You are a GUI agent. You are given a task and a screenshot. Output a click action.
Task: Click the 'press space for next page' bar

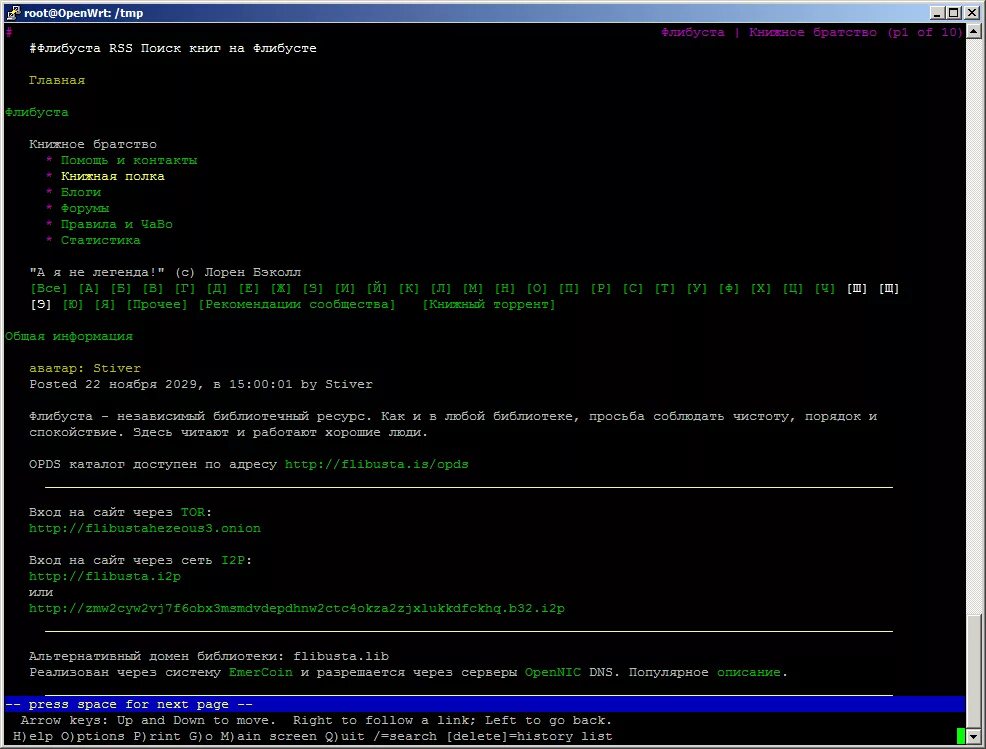pyautogui.click(x=484, y=704)
